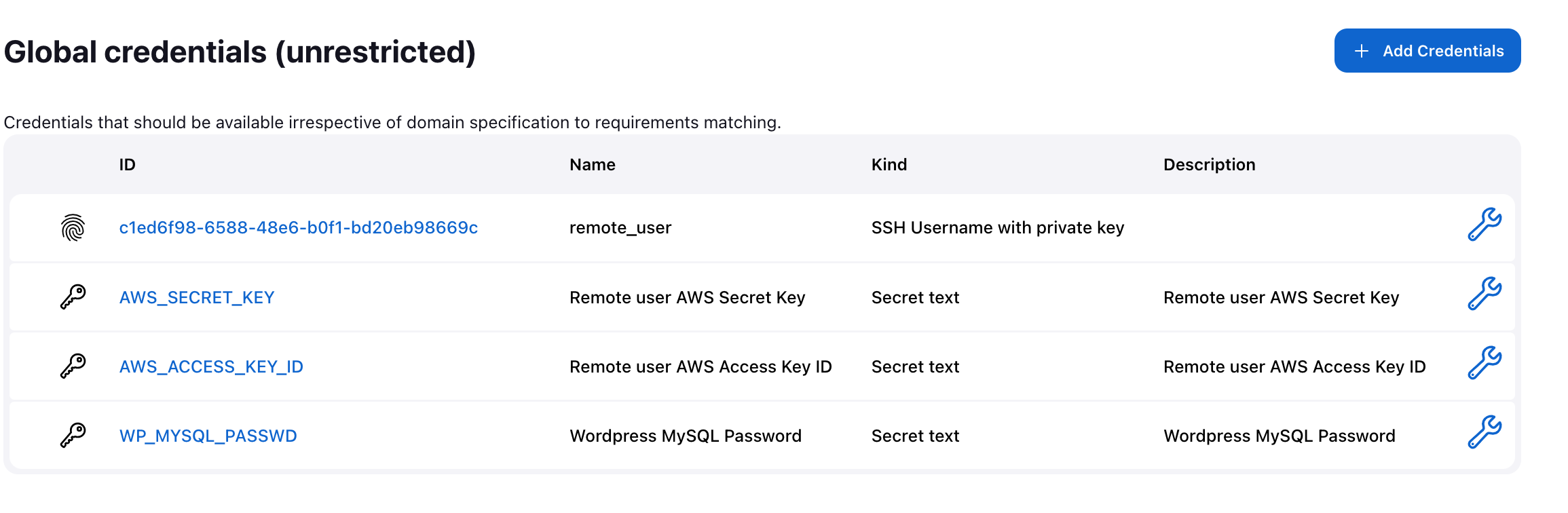Click the plus icon in Add Credentials
The height and width of the screenshot is (513, 1568).
1362,52
